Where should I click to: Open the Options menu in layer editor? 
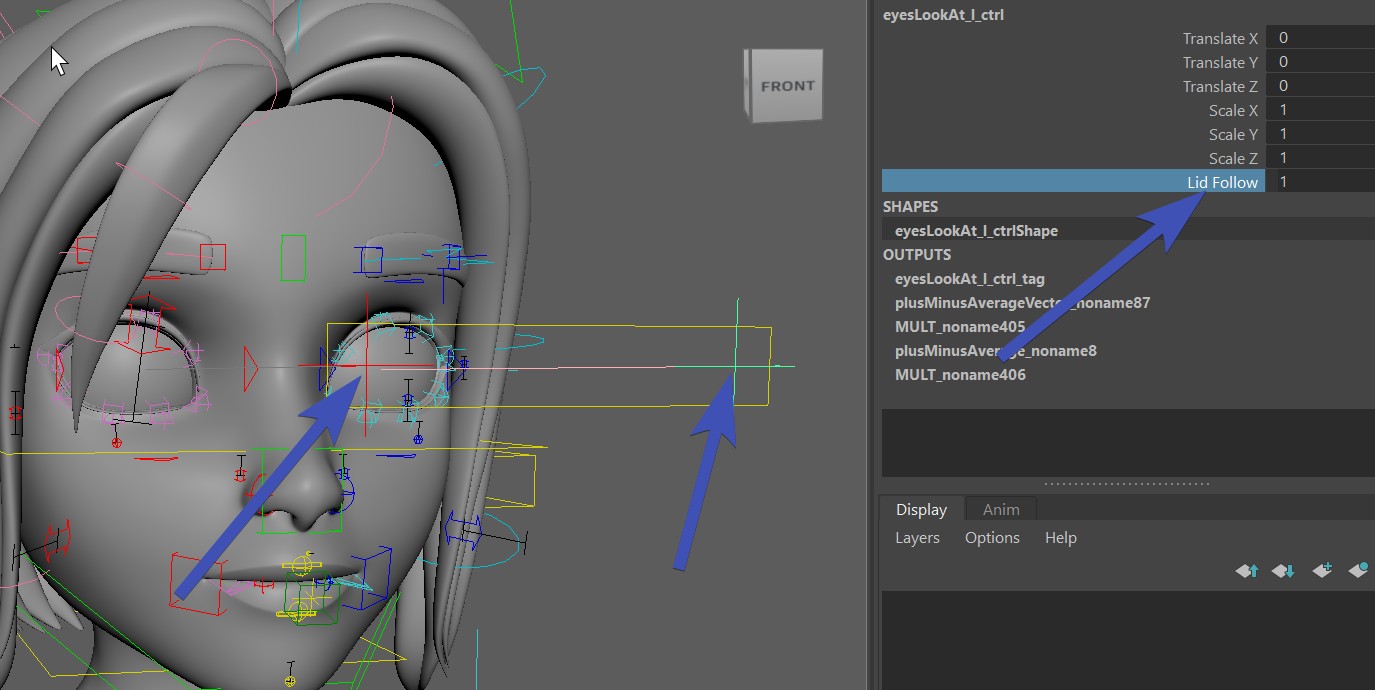coord(992,538)
